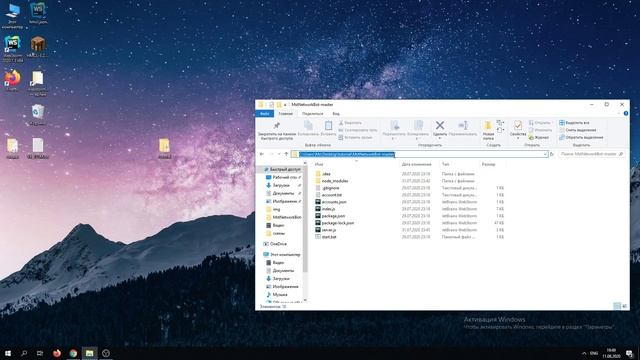Select the This PC icon on the desktop

click(12, 11)
